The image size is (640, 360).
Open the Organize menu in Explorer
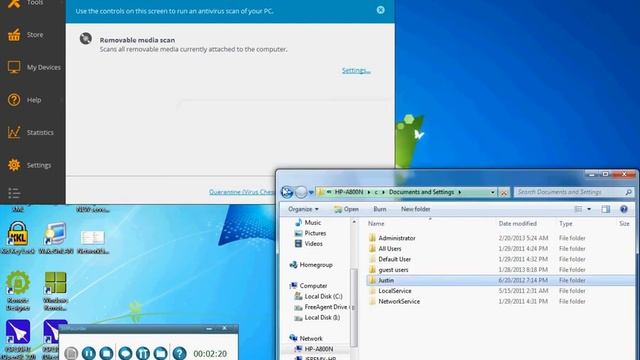pyautogui.click(x=303, y=209)
